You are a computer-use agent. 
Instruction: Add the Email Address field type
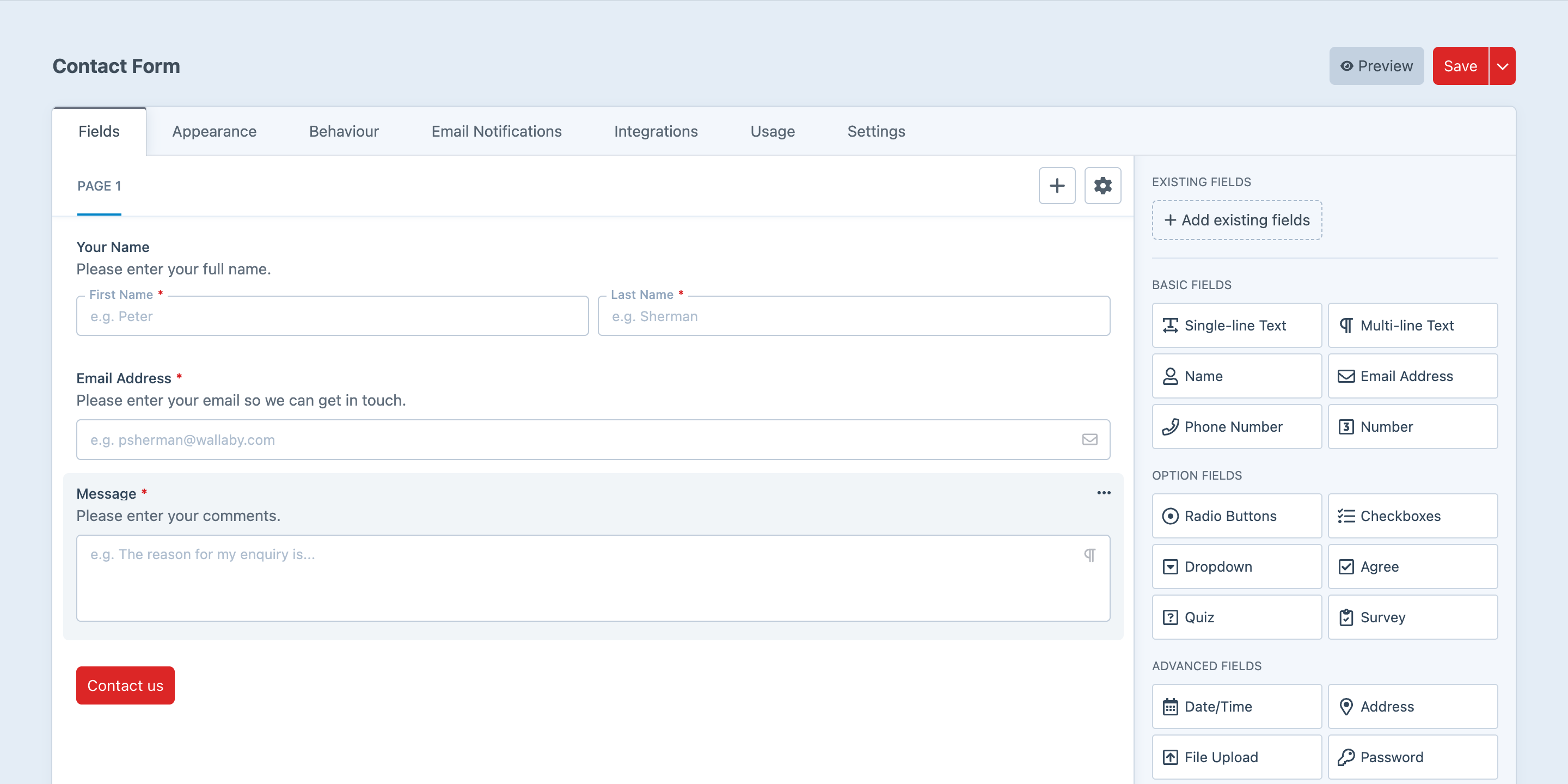click(x=1412, y=376)
